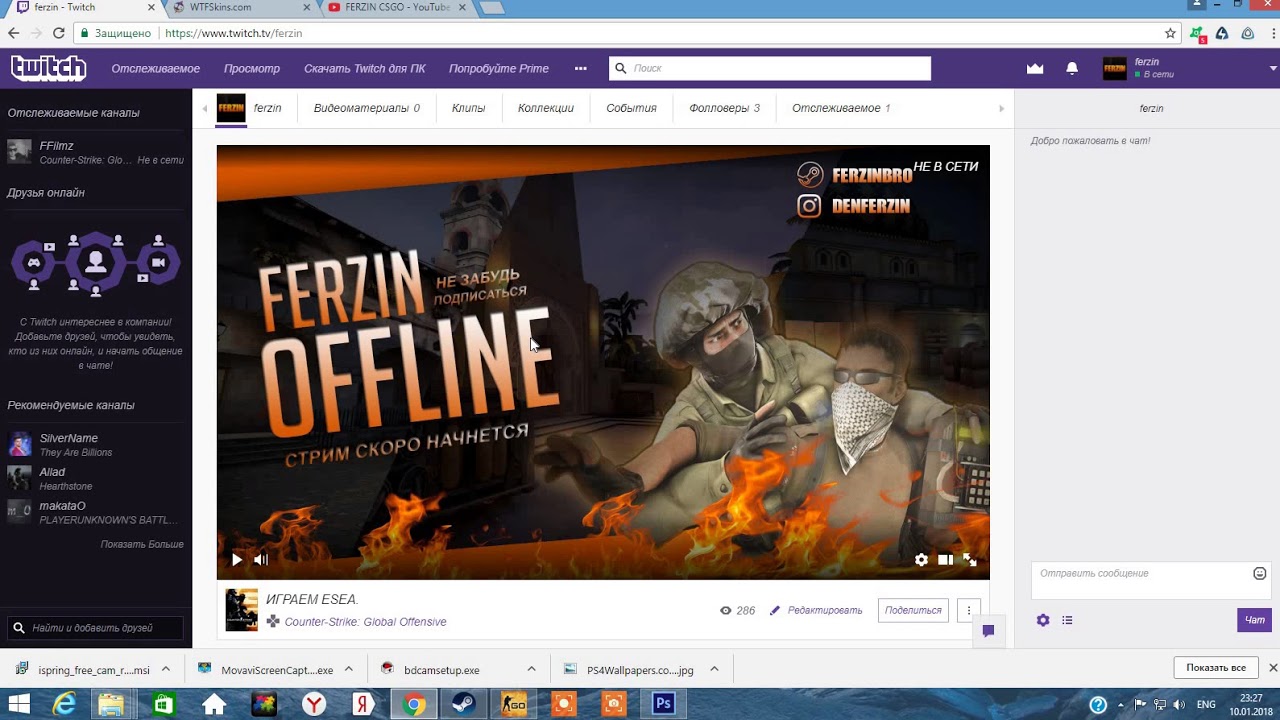Switch to WTFSkins.com browser tab

click(240, 8)
